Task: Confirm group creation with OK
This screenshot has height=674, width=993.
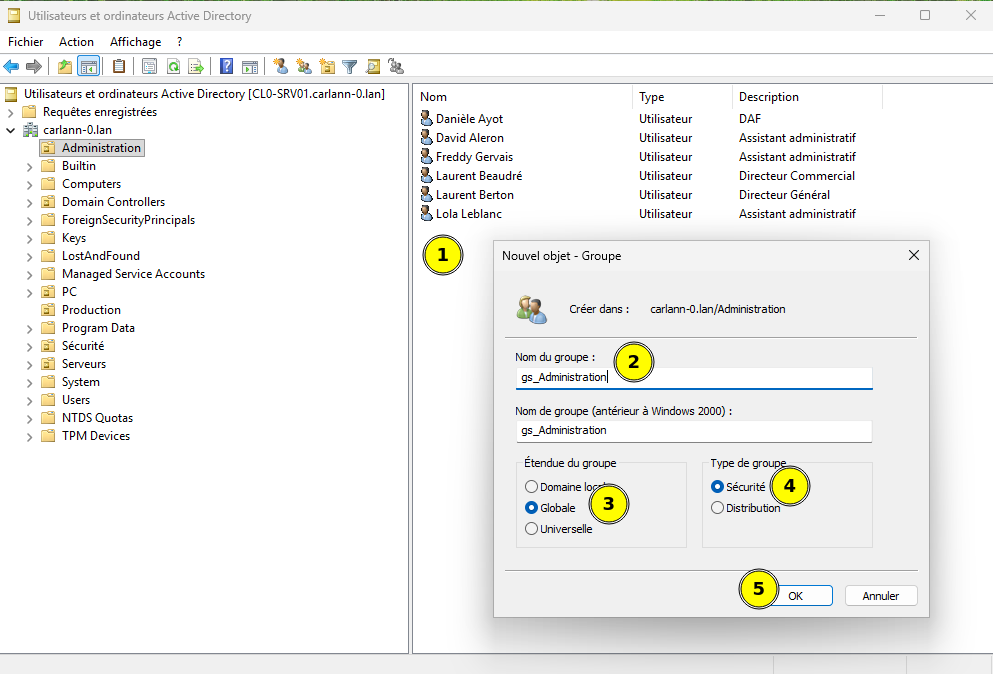Action: (x=795, y=595)
